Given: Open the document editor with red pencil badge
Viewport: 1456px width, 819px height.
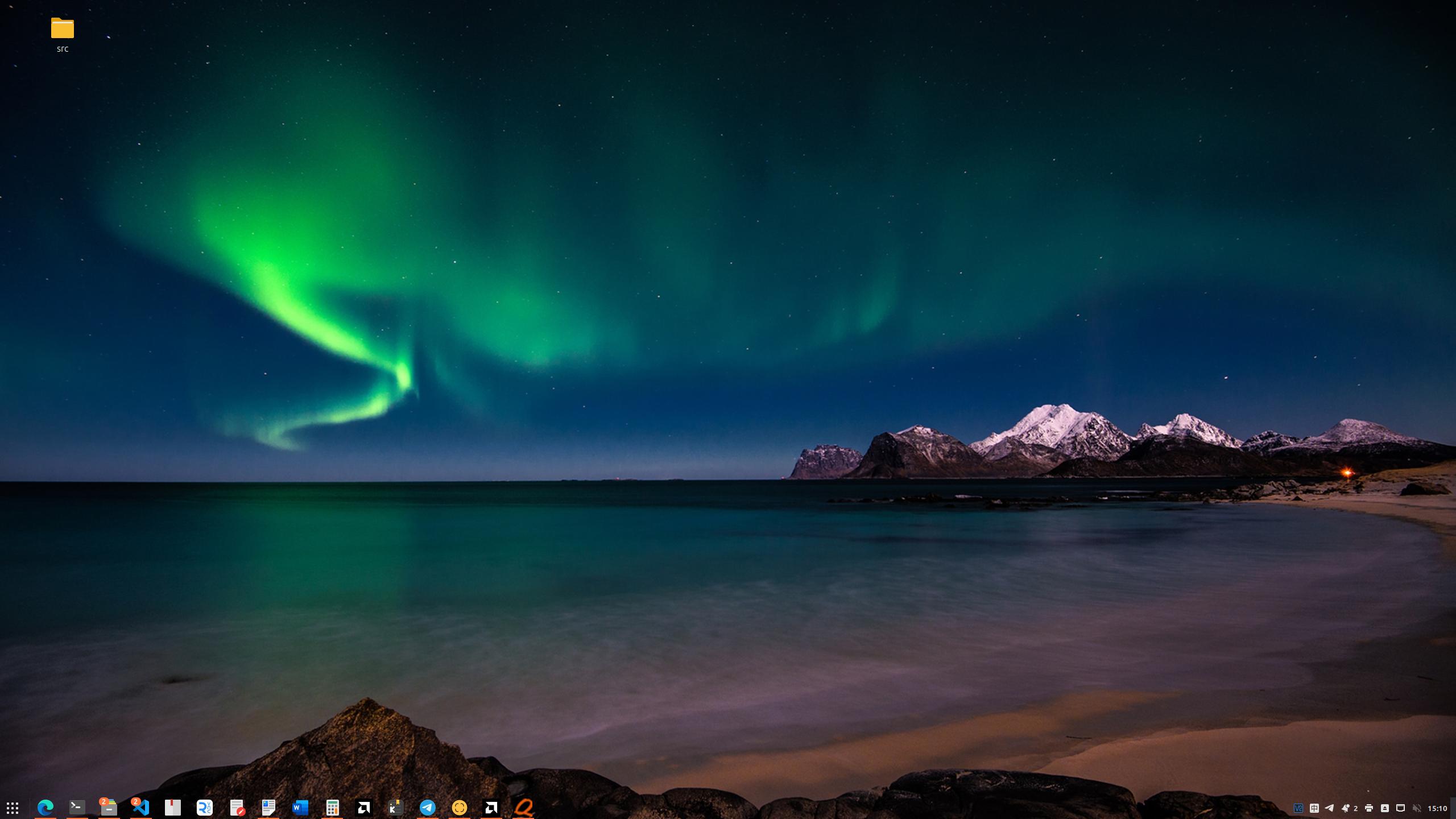Looking at the screenshot, I should (237, 807).
